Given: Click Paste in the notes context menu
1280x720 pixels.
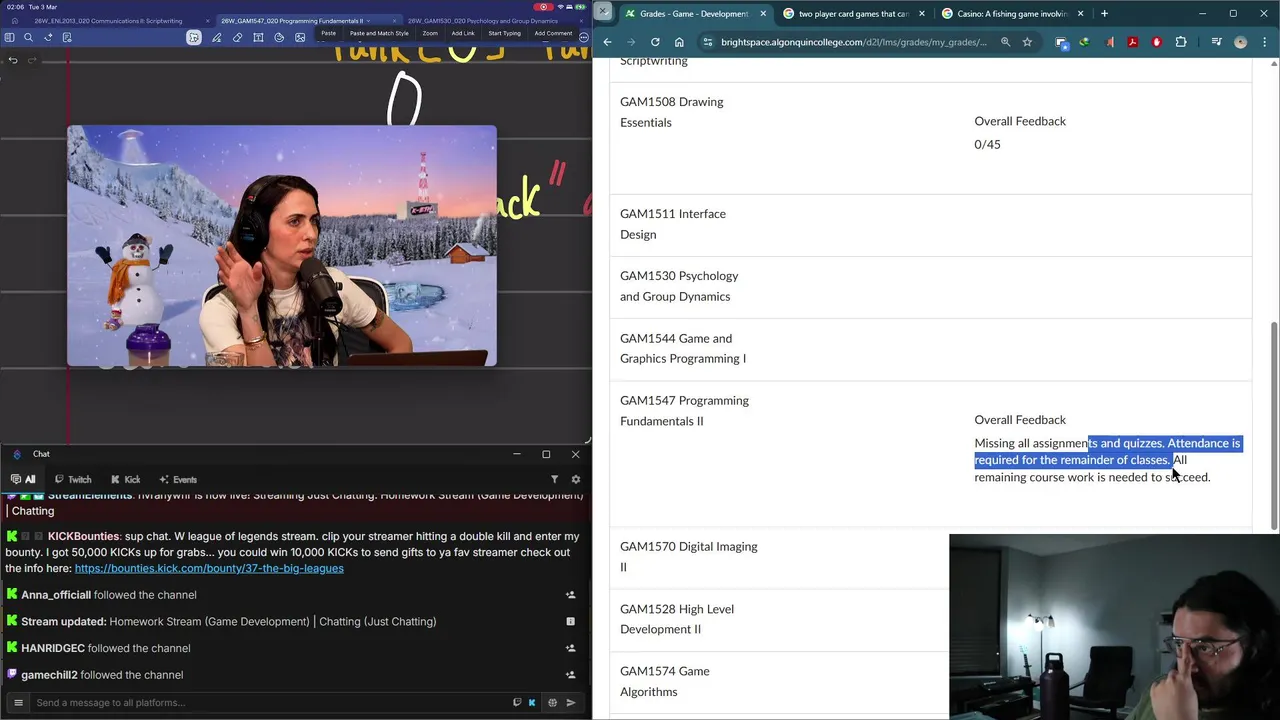Looking at the screenshot, I should [328, 33].
